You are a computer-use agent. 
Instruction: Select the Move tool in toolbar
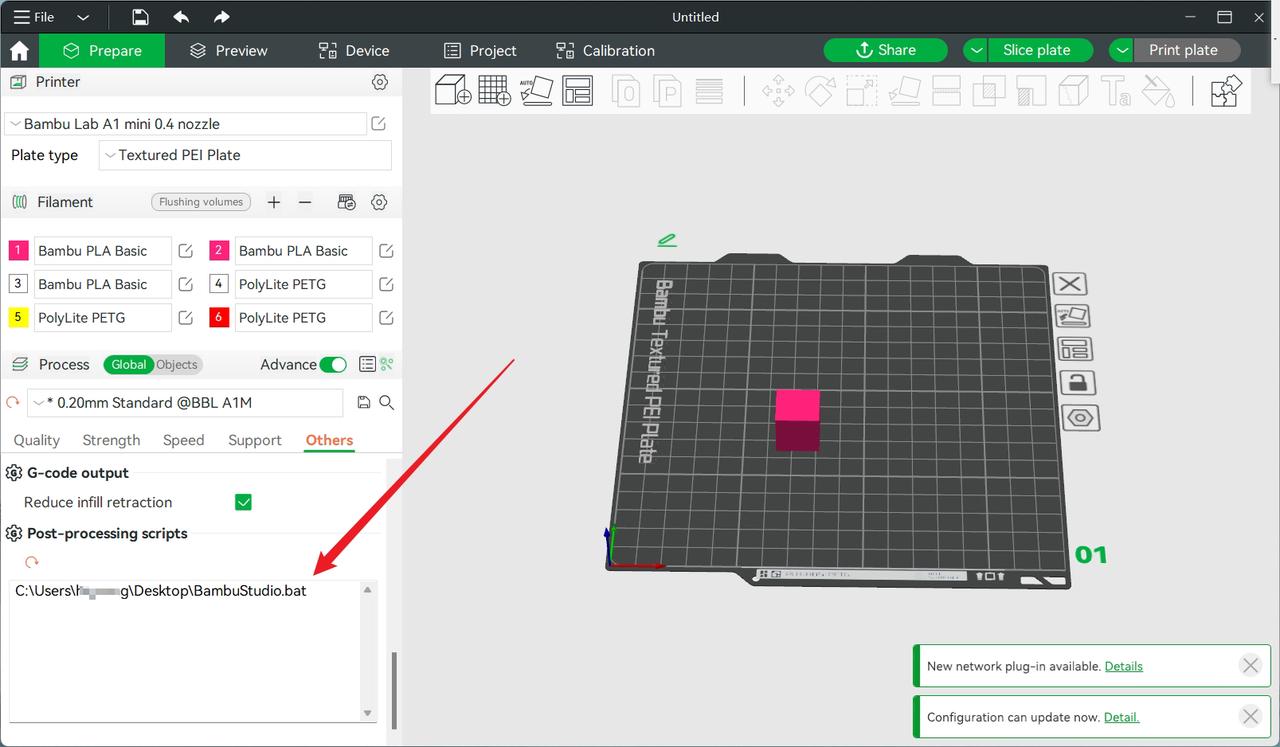pyautogui.click(x=777, y=91)
